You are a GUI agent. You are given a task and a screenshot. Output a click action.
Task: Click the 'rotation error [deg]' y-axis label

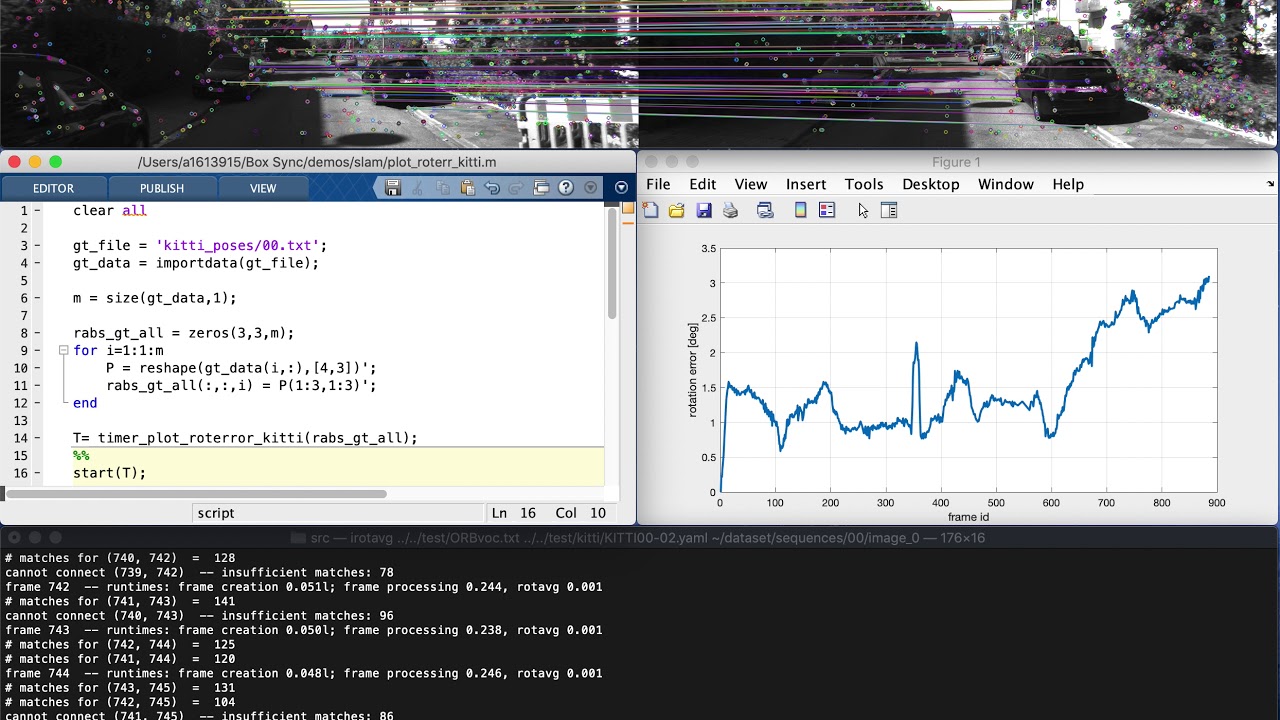coord(692,370)
